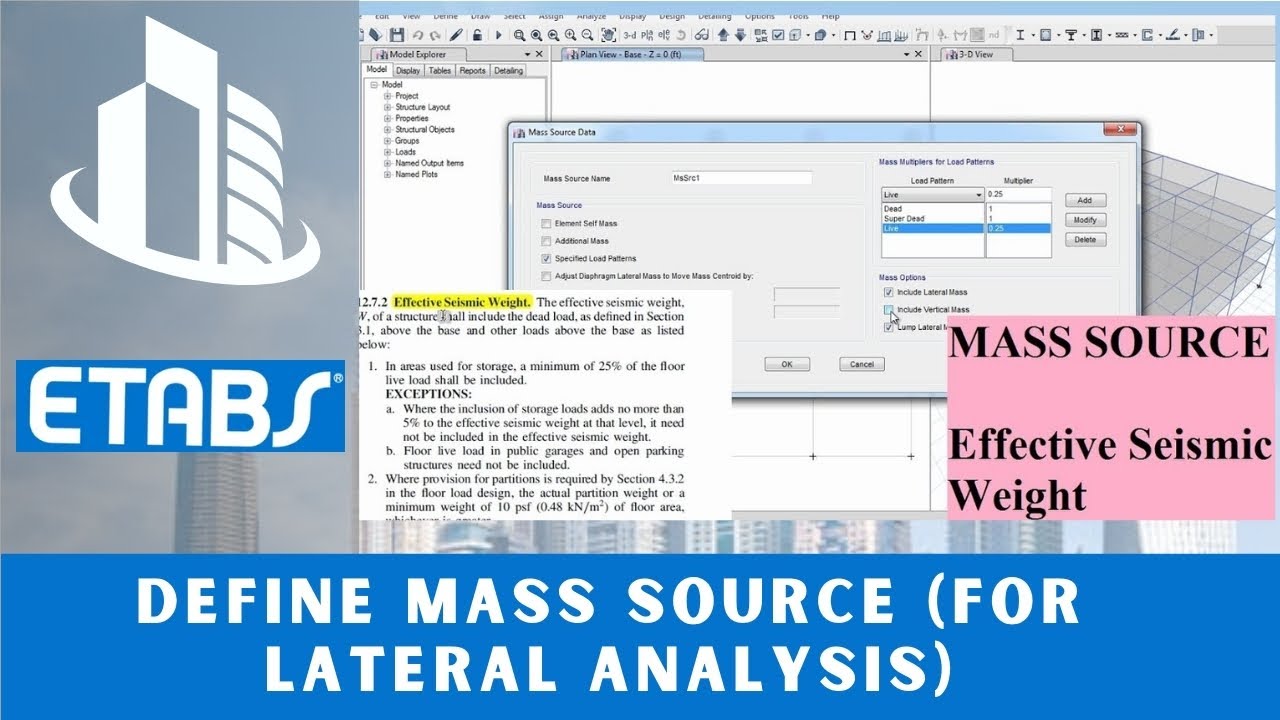Switch to the Display tab in Model Explorer
Screen dimensions: 1280x720
point(408,71)
